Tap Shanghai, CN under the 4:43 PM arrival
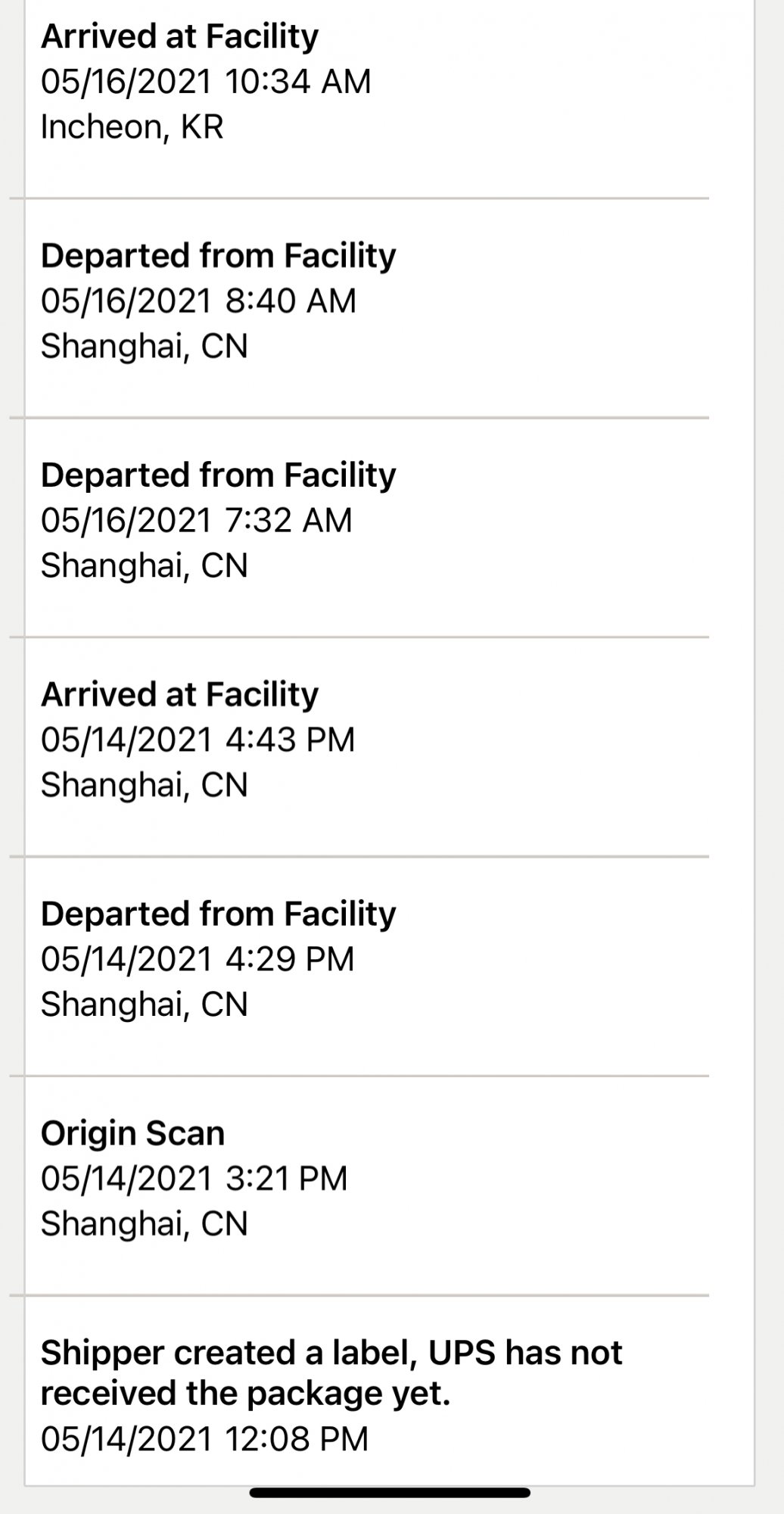Viewport: 784px width, 1514px height. pos(144,786)
